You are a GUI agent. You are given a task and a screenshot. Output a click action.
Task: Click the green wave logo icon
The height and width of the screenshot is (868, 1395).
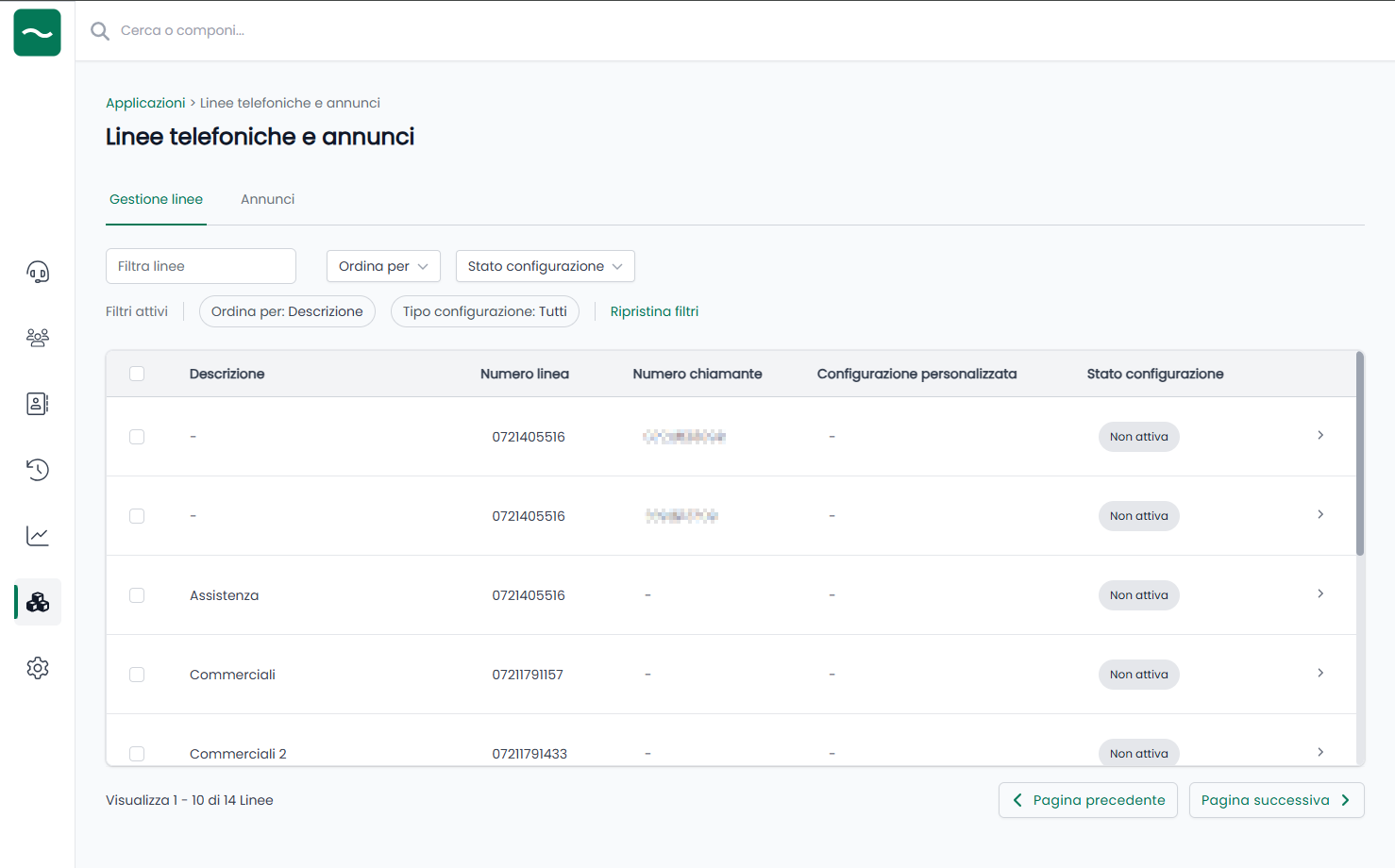click(x=38, y=33)
